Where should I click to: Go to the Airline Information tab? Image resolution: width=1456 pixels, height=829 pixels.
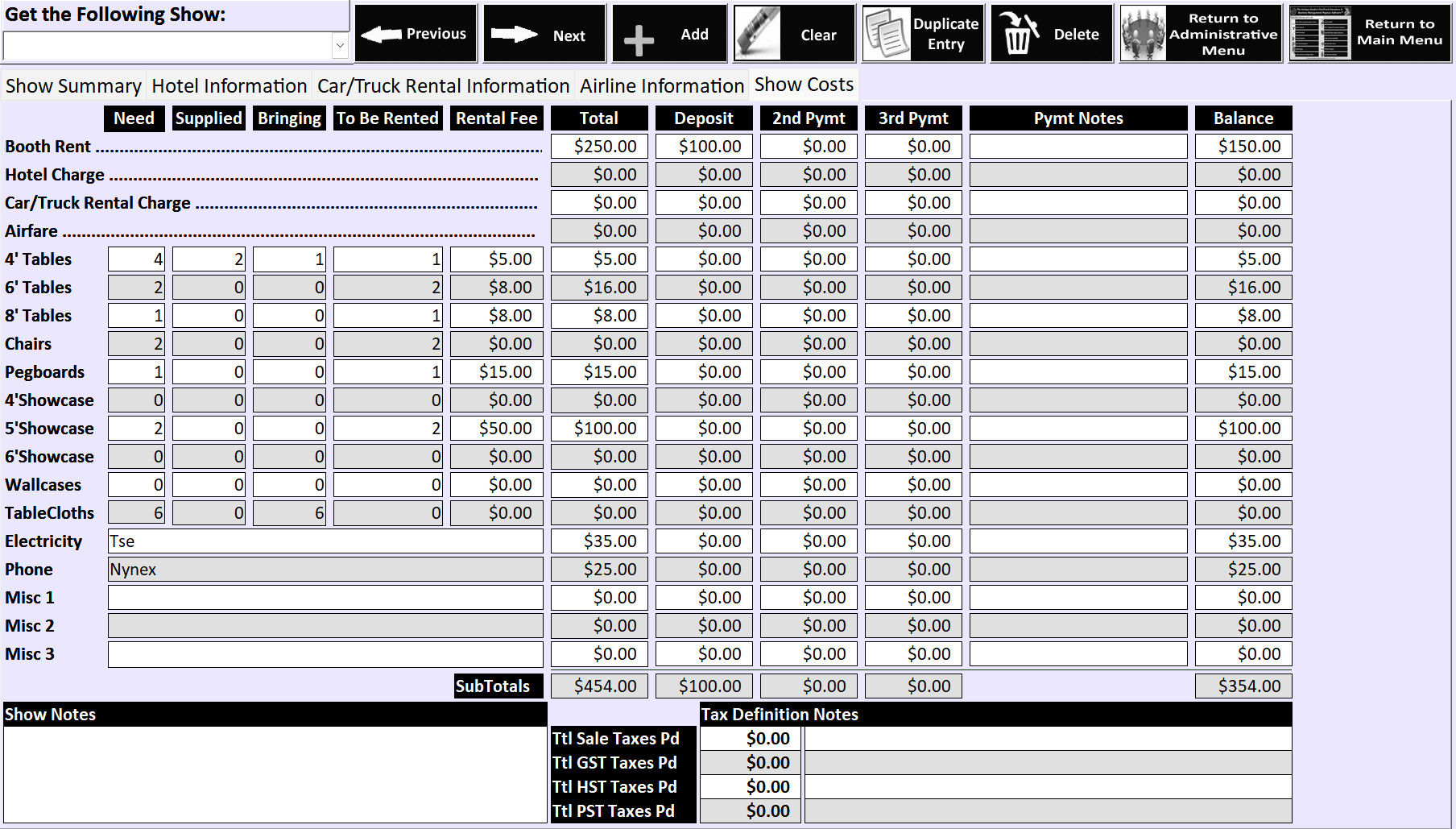pos(661,86)
